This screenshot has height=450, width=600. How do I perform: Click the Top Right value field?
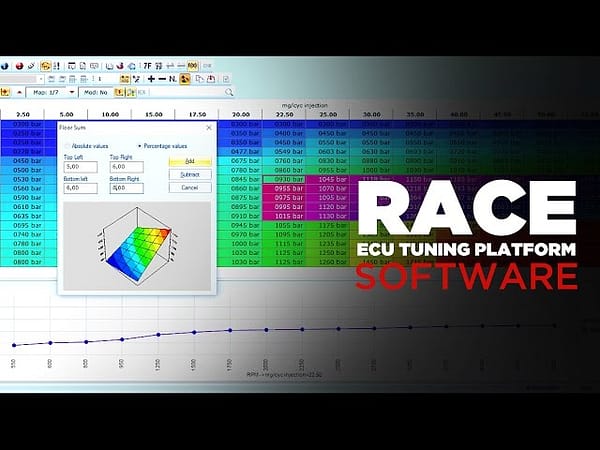127,167
